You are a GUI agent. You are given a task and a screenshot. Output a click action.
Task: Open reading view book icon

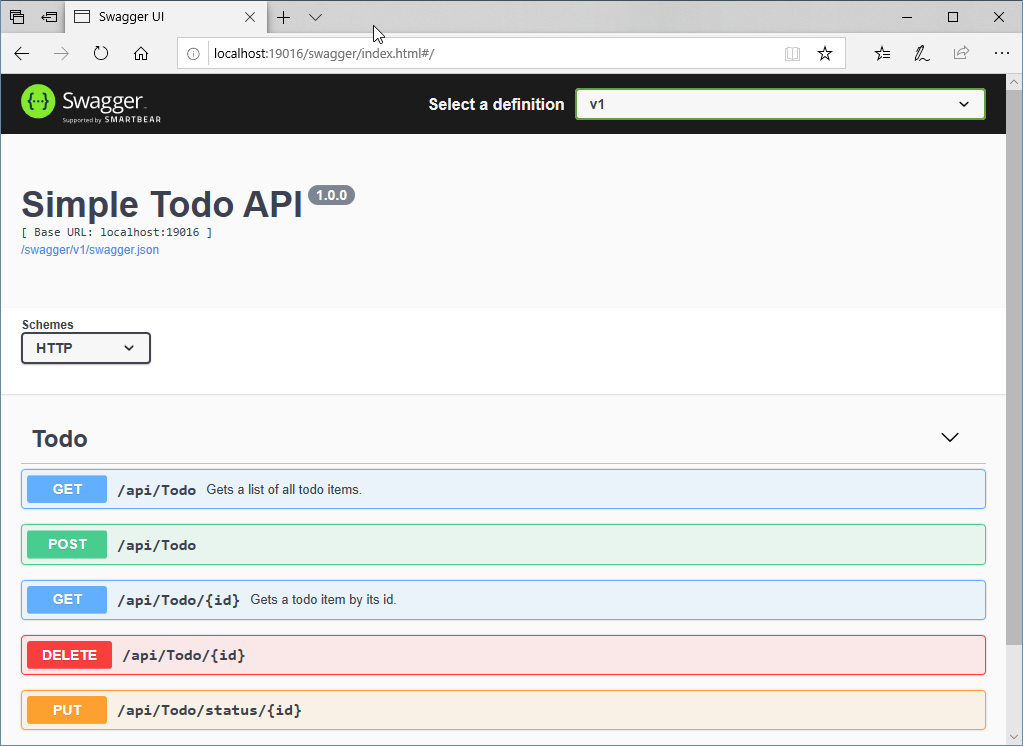(x=792, y=54)
